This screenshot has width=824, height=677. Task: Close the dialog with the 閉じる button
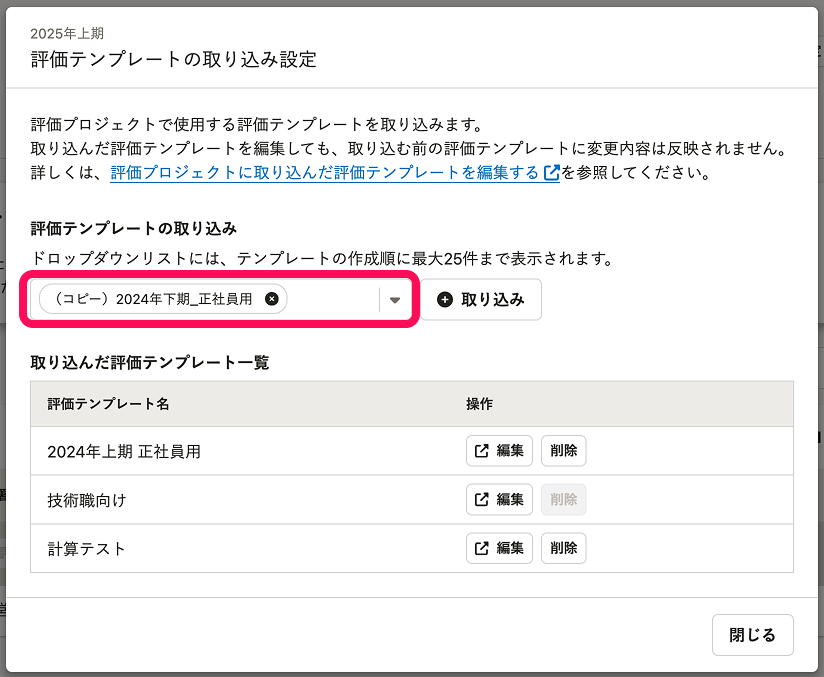click(x=752, y=635)
